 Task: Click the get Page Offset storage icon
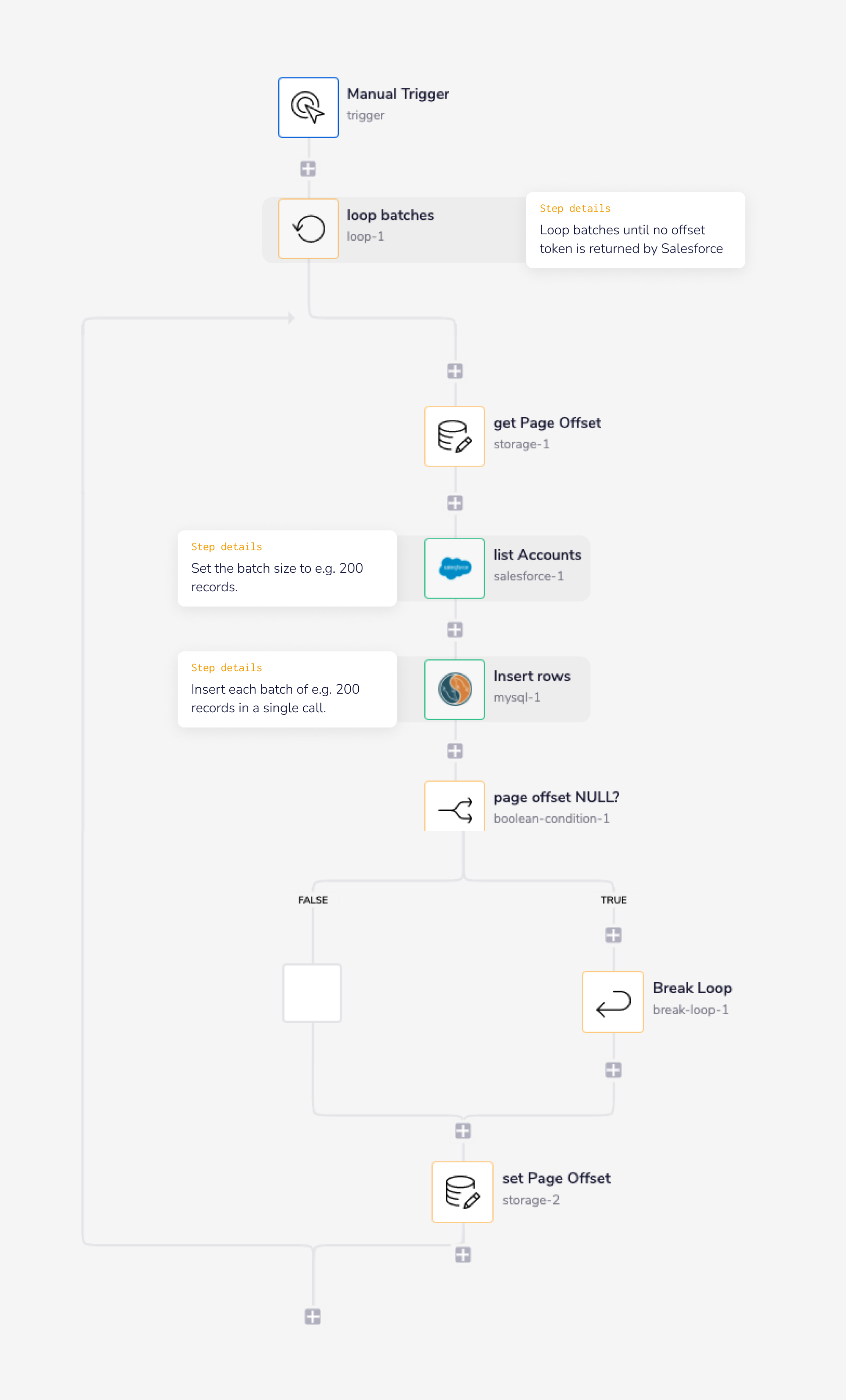point(454,436)
